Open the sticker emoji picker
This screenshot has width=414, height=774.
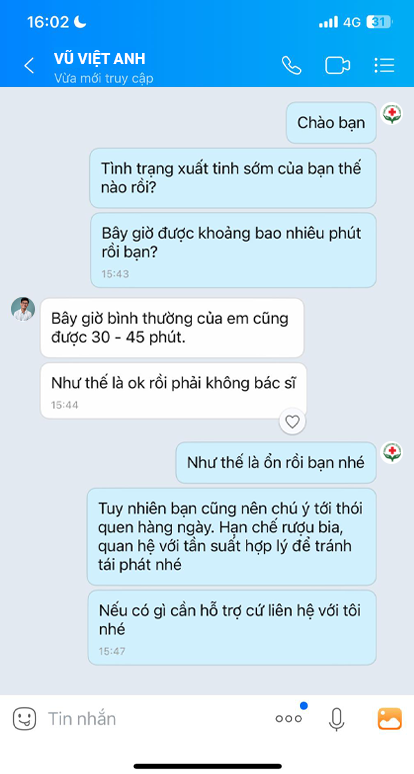point(24,719)
